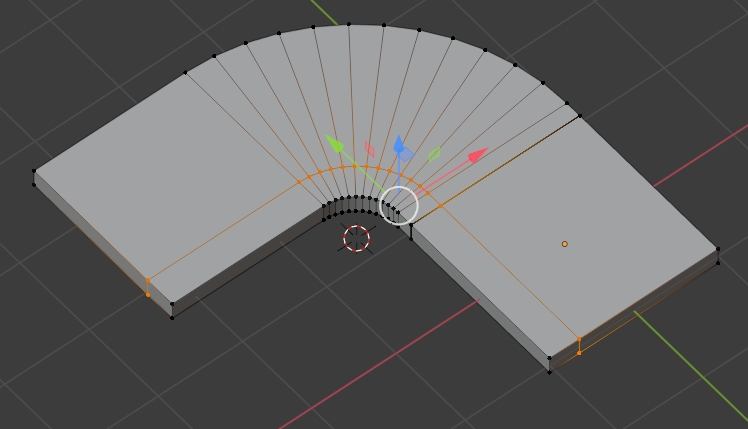748x429 pixels.
Task: Click the blue Z-axis move gizmo arrow
Action: 399,145
